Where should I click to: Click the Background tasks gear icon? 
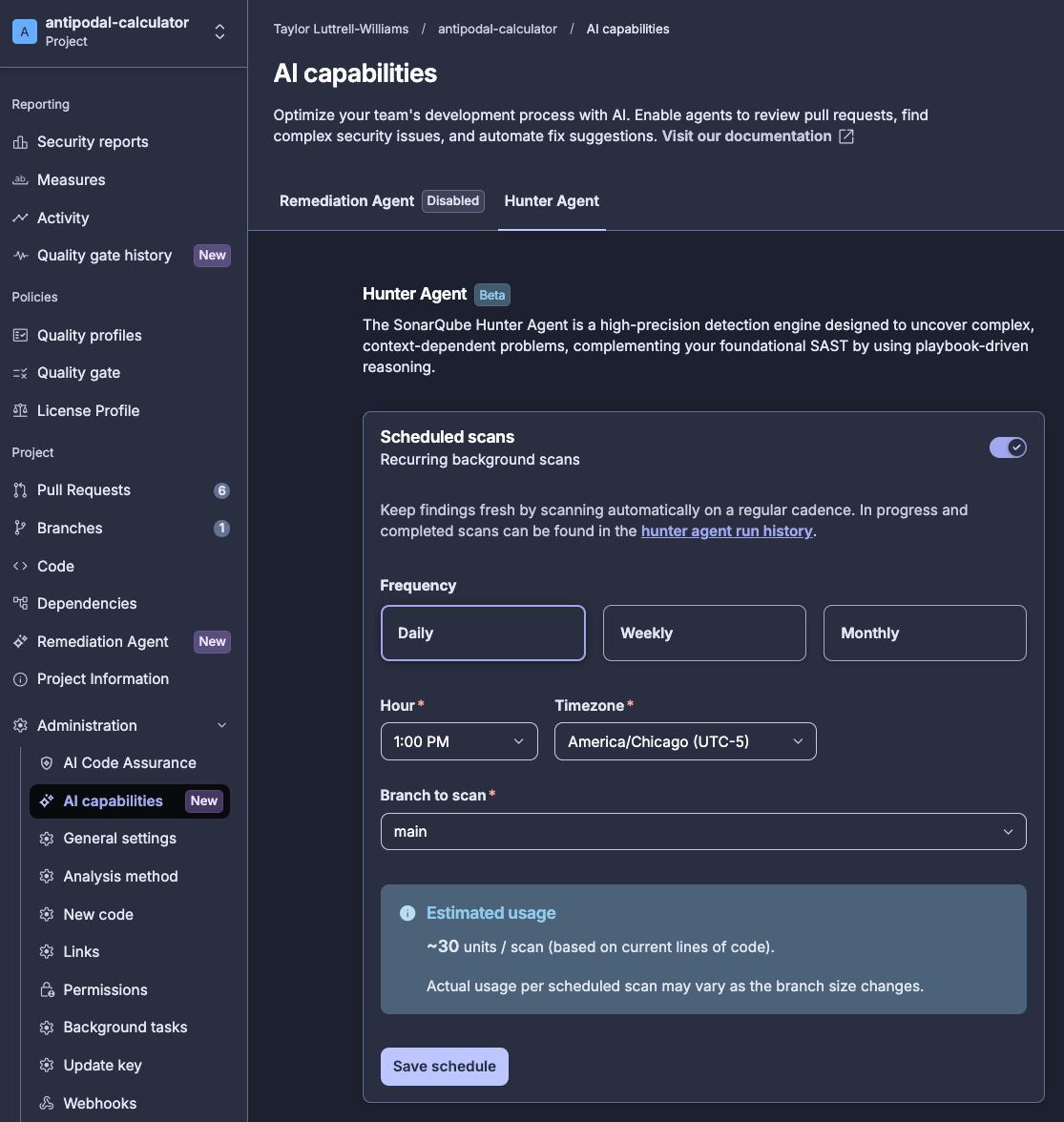pos(47,1028)
